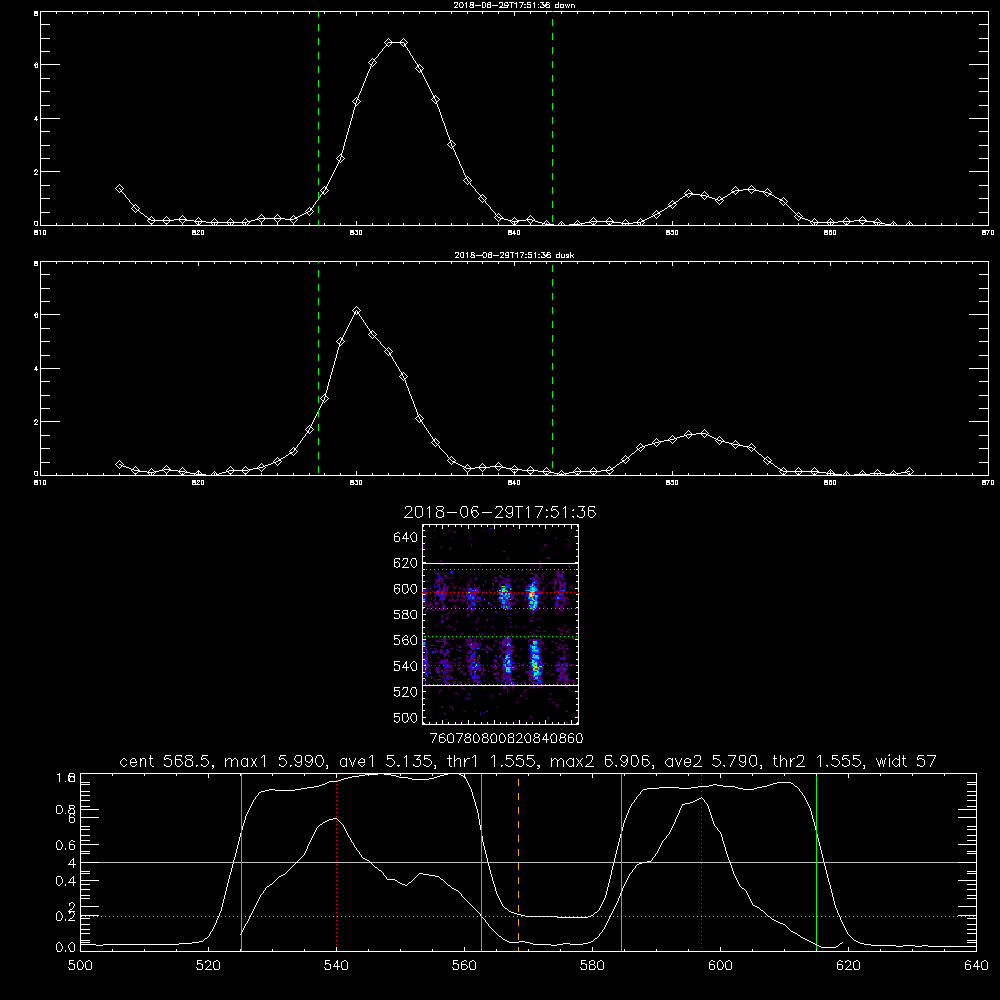Click the 600 label on the image y-axis

[x=406, y=589]
